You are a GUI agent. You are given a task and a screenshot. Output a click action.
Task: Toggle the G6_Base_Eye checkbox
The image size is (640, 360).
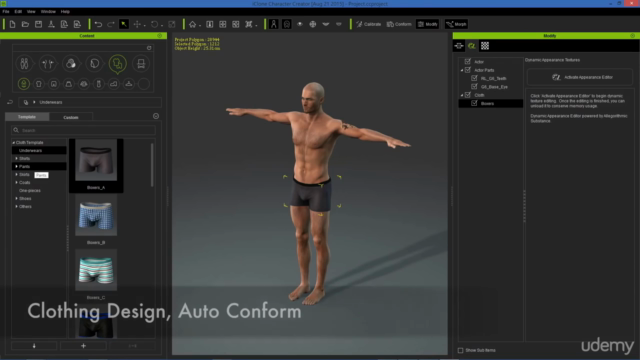[x=474, y=87]
